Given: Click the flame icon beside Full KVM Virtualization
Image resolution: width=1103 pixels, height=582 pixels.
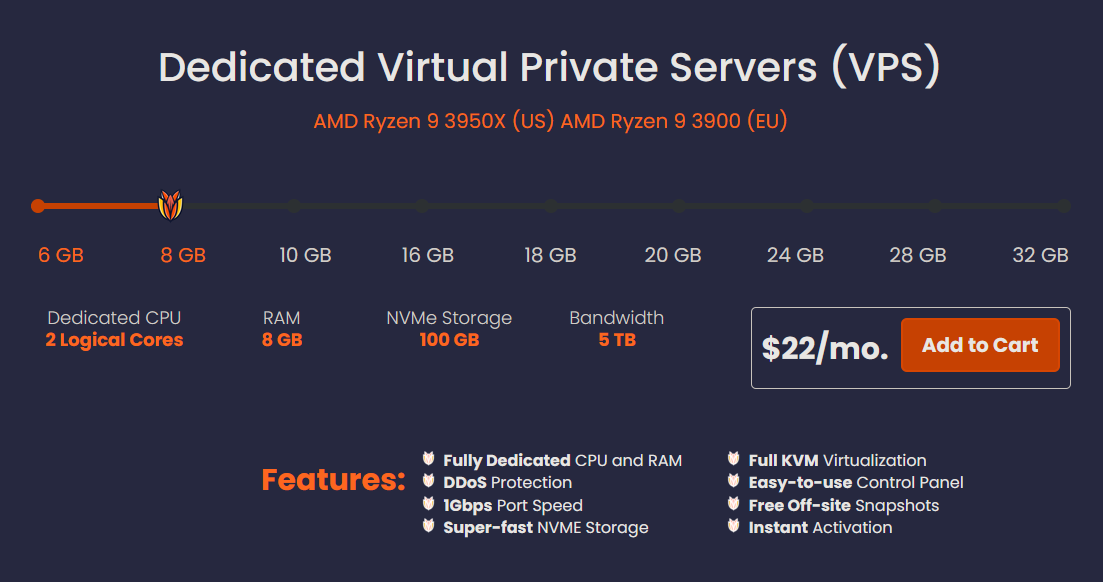Looking at the screenshot, I should [734, 460].
